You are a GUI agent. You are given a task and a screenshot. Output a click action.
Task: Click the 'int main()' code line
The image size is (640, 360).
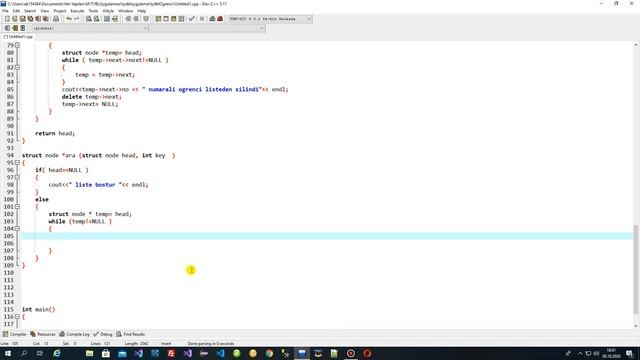click(38, 309)
